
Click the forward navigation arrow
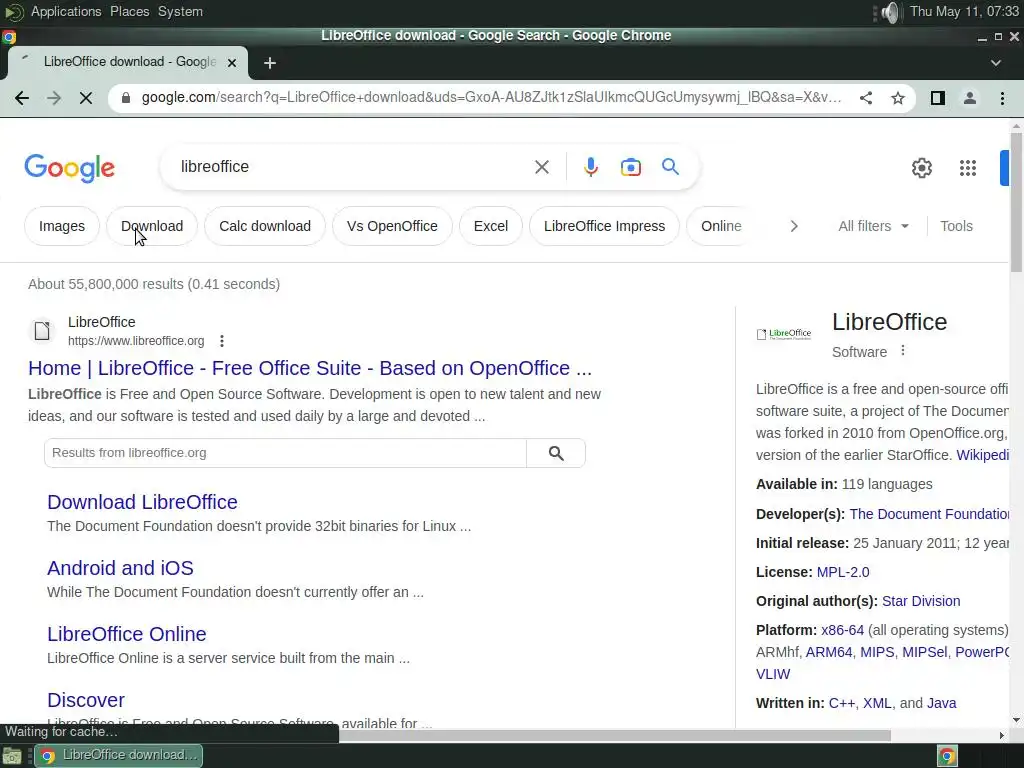pyautogui.click(x=54, y=98)
